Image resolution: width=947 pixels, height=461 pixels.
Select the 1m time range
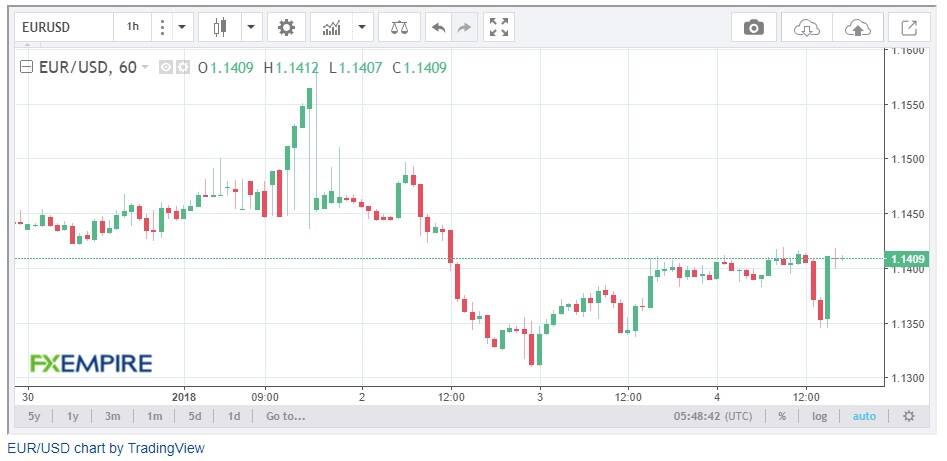coord(155,416)
